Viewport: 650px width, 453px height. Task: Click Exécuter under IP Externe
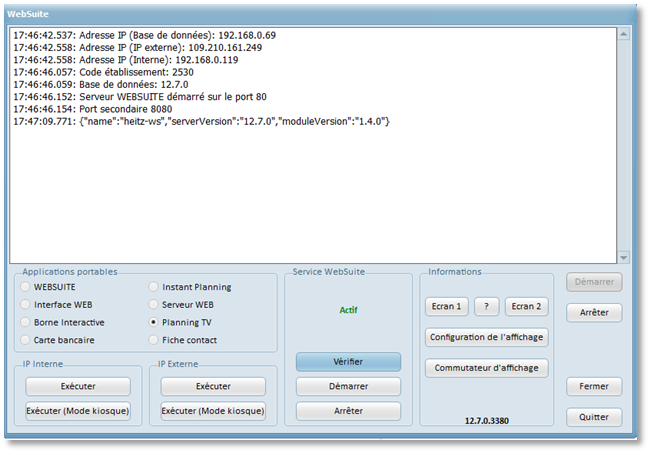pos(213,386)
